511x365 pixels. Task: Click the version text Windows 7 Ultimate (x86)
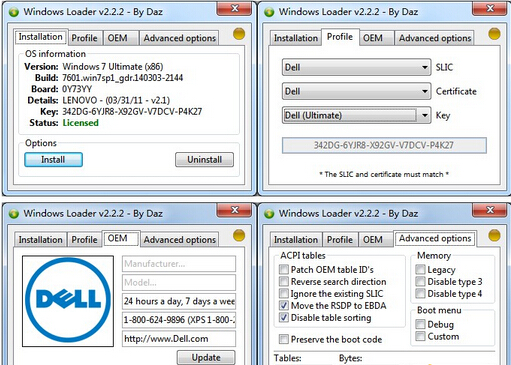click(113, 67)
